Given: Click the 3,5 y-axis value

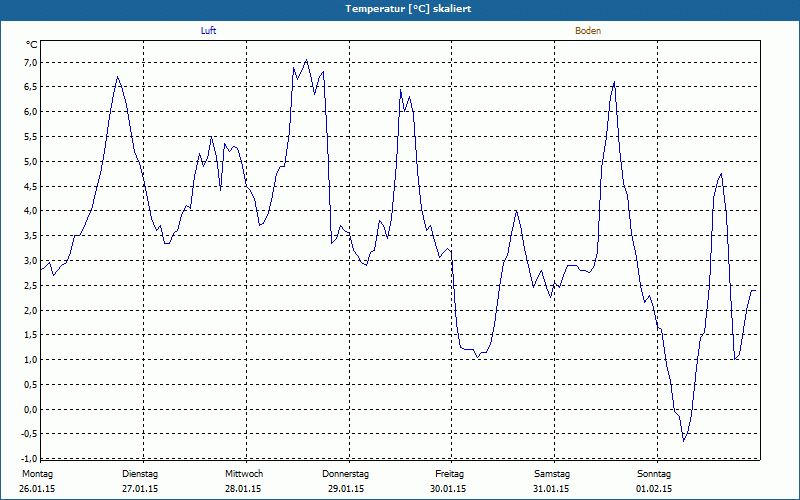Looking at the screenshot, I should (x=31, y=236).
